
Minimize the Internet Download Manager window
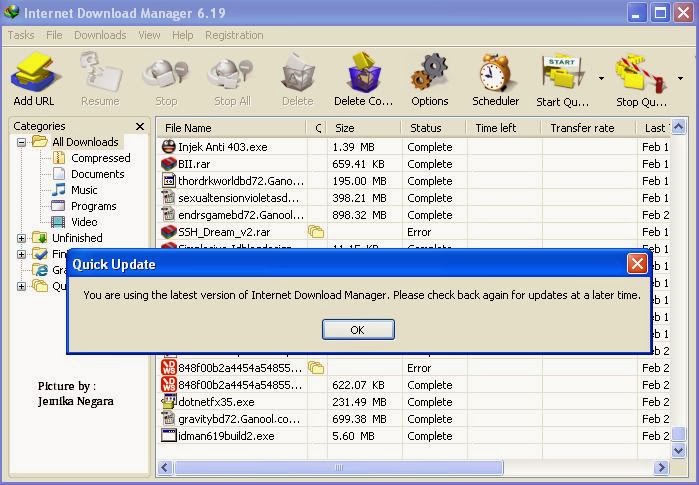click(637, 12)
